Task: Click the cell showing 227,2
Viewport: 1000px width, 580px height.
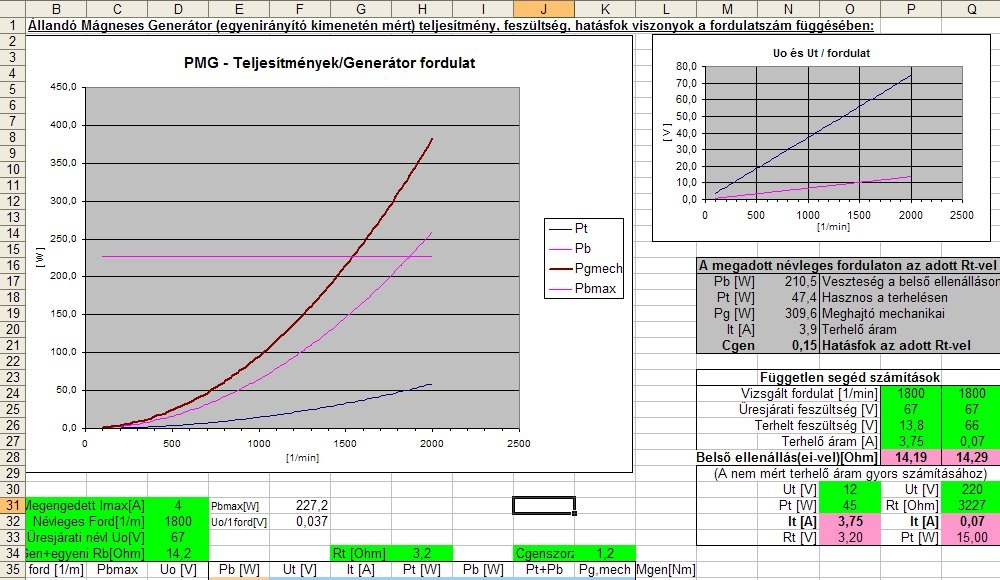Action: [300, 505]
